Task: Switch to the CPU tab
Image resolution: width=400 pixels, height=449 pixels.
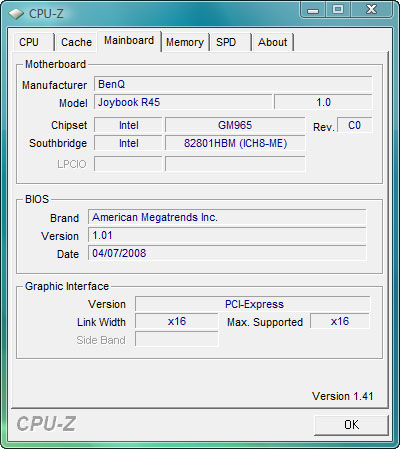Action: [x=33, y=42]
